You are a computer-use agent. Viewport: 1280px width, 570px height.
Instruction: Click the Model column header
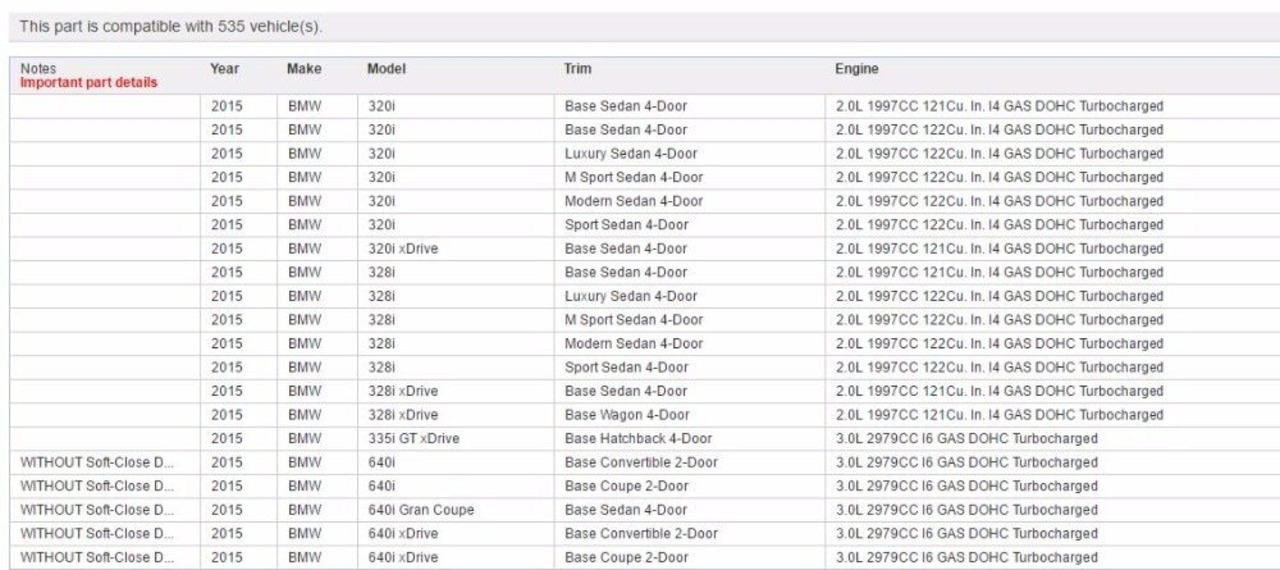pos(386,69)
